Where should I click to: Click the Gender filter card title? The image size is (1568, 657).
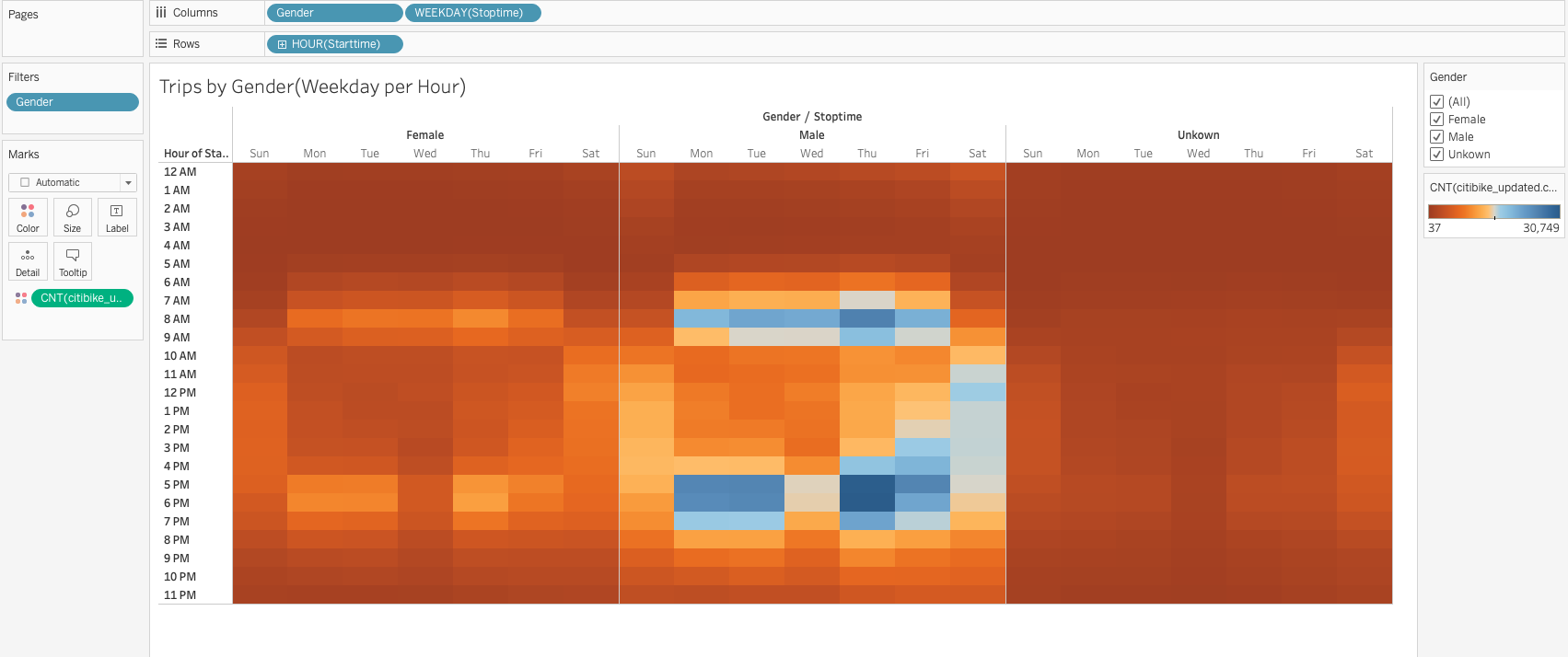(x=1448, y=77)
